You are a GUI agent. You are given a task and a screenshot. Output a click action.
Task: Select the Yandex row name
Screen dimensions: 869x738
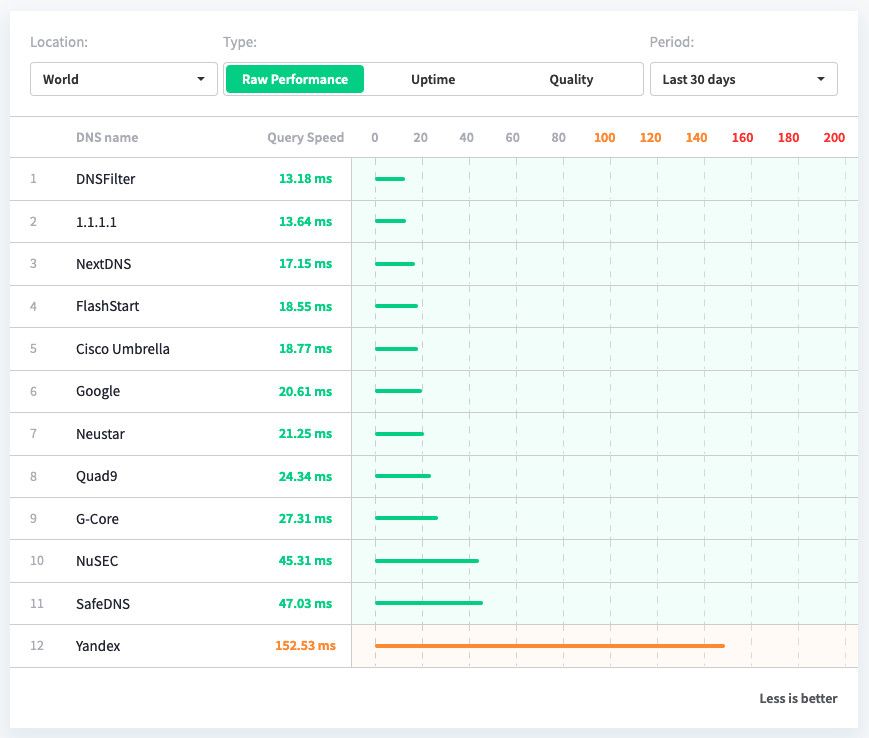tap(98, 645)
